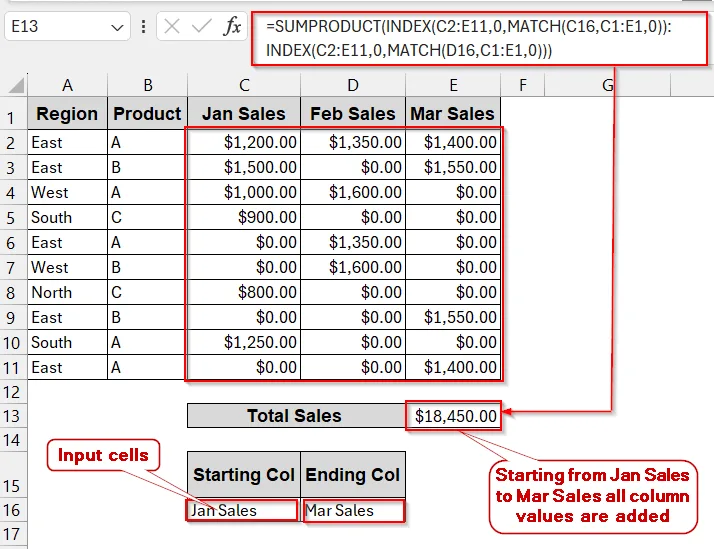Select cell E9 with $1,550.00
This screenshot has height=549, width=714.
453,317
